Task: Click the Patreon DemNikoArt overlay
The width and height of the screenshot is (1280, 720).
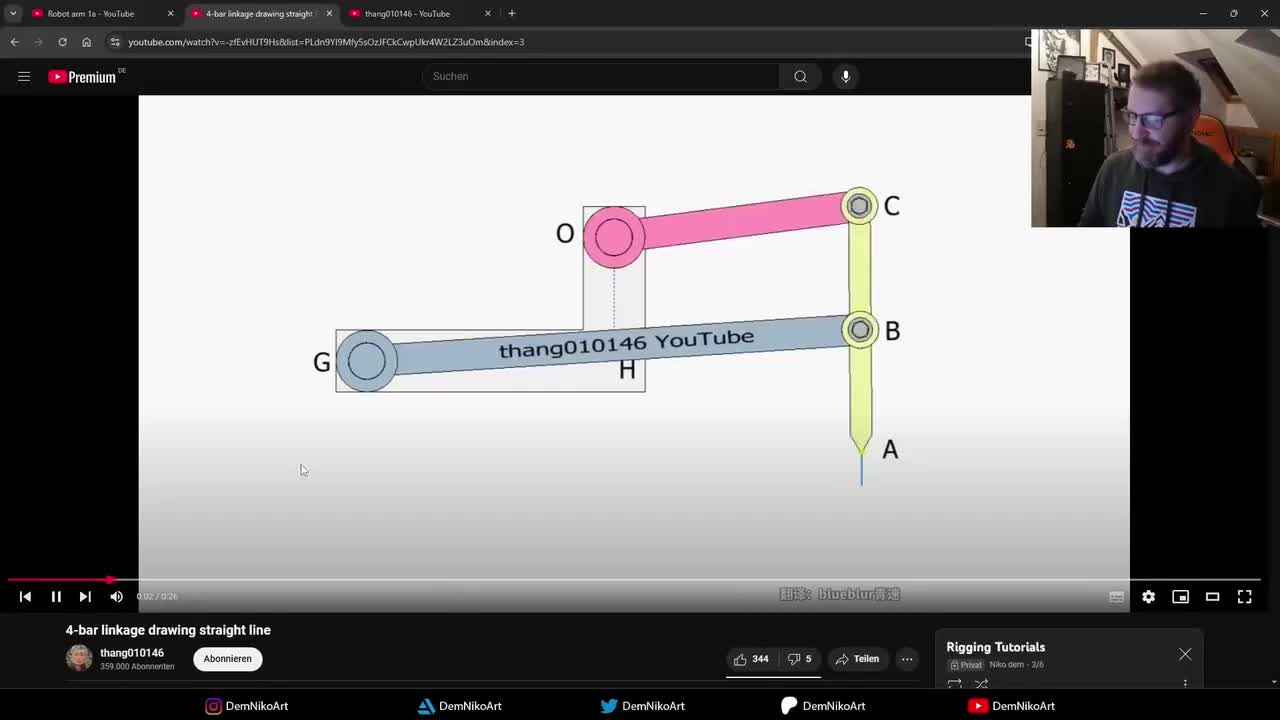Action: pyautogui.click(x=823, y=706)
